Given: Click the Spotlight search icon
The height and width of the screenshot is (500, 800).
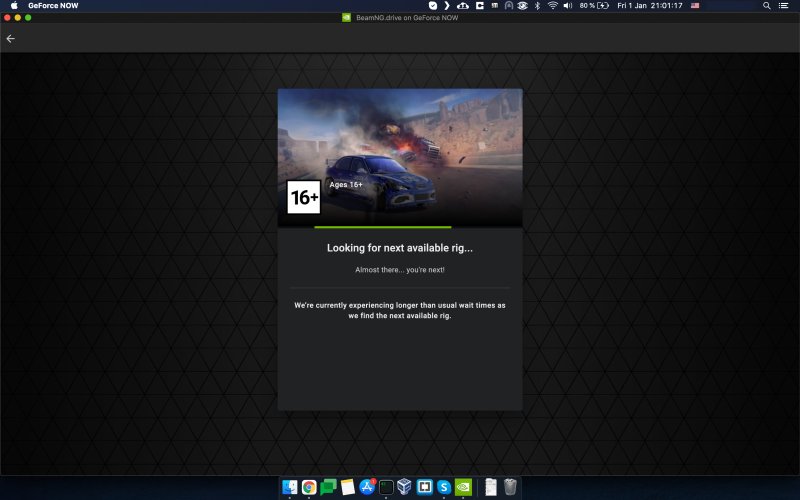Looking at the screenshot, I should (x=767, y=6).
